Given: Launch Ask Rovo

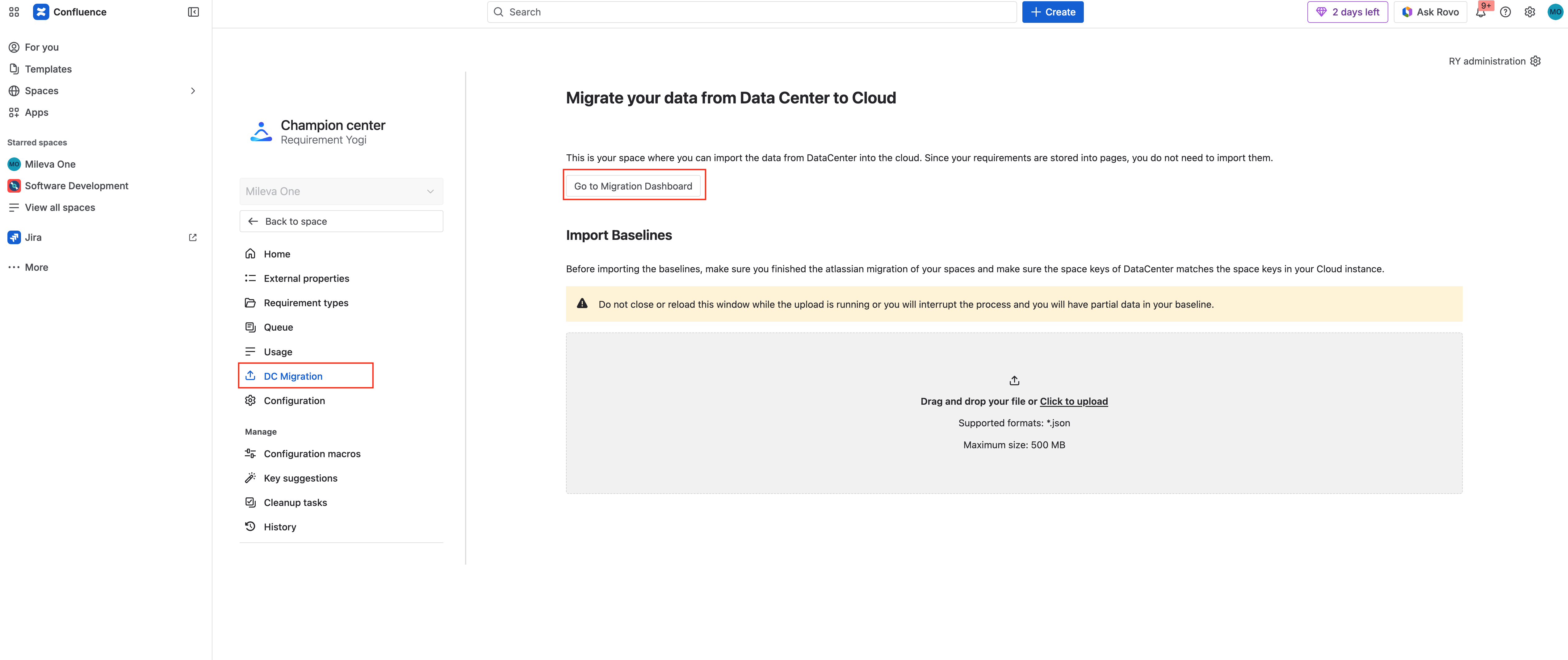Looking at the screenshot, I should (1430, 11).
